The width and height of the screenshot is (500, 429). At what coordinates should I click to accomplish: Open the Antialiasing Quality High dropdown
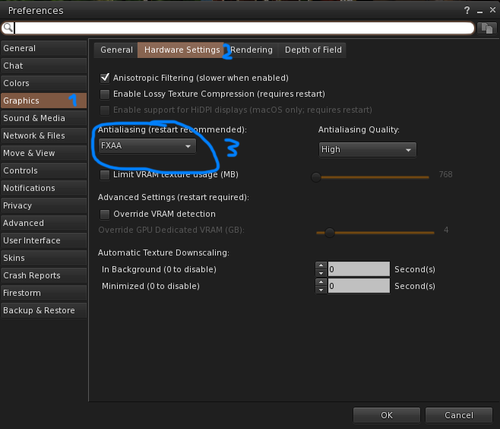pyautogui.click(x=367, y=150)
